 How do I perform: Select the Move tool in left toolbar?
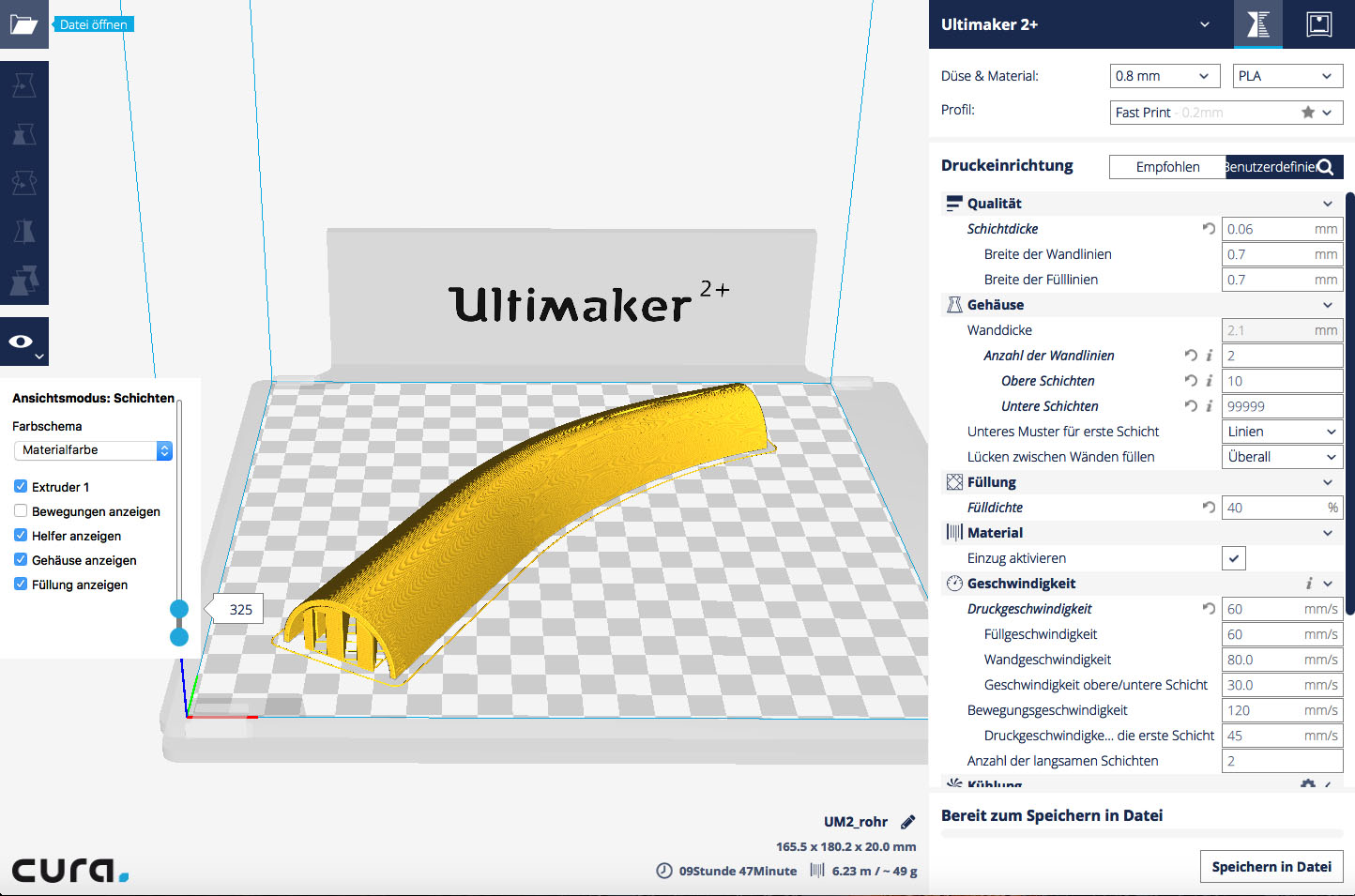[x=23, y=85]
